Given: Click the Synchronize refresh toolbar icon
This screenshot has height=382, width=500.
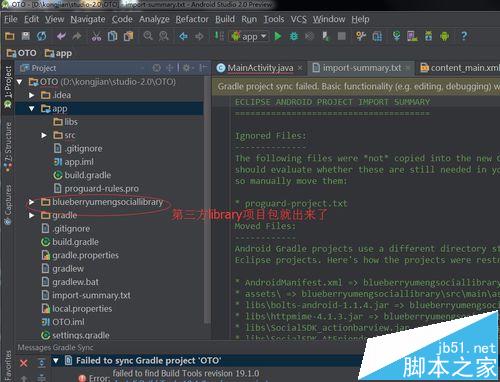Looking at the screenshot, I should (42, 36).
